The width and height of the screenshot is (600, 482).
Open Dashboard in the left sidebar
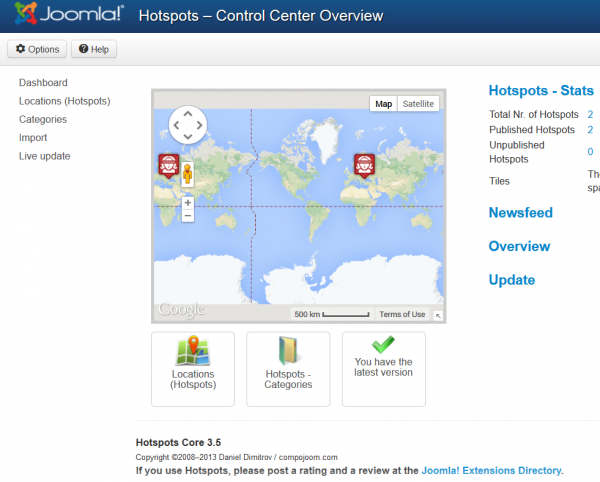tap(43, 83)
